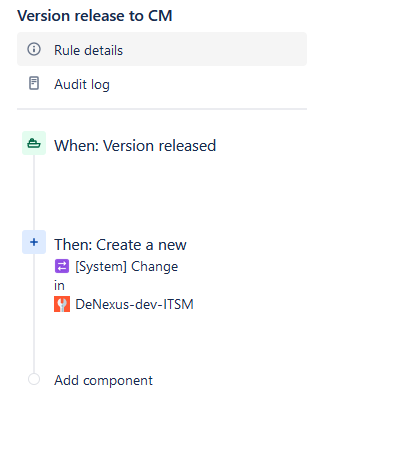The width and height of the screenshot is (415, 450).
Task: Click the green Version released trigger icon
Action: coord(34,143)
